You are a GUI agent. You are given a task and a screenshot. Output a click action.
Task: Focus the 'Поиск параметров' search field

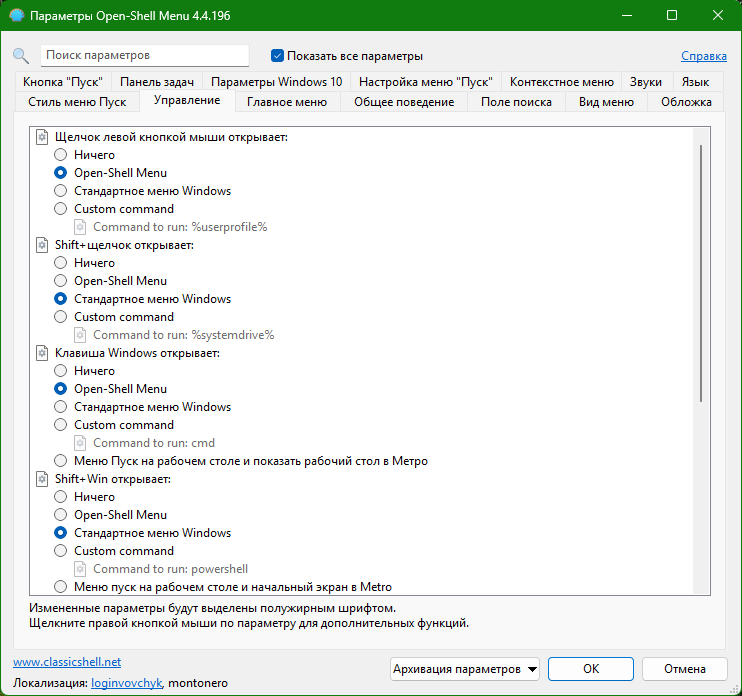point(145,56)
